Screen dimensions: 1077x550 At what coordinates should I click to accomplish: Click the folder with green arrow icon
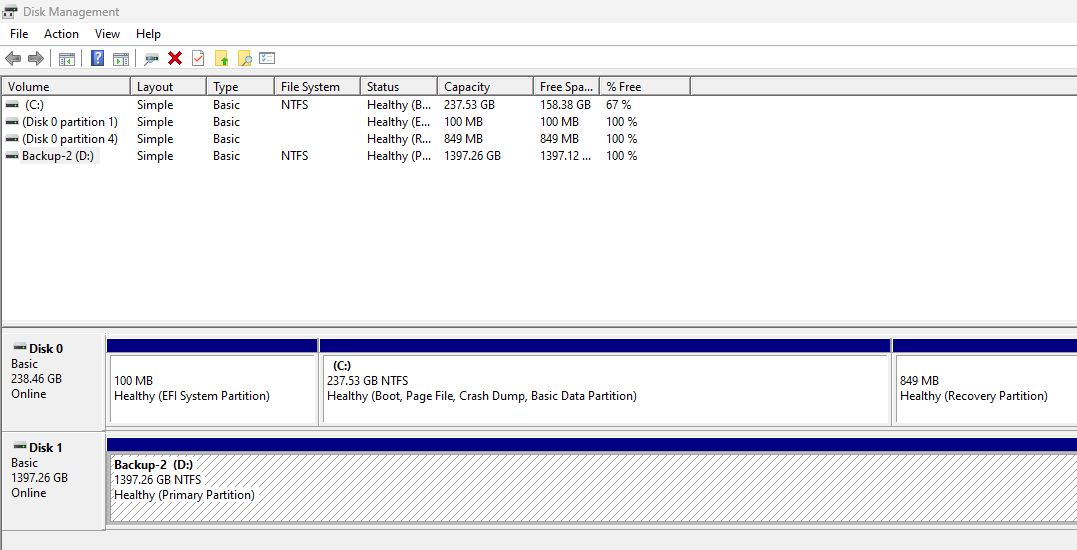pyautogui.click(x=221, y=58)
